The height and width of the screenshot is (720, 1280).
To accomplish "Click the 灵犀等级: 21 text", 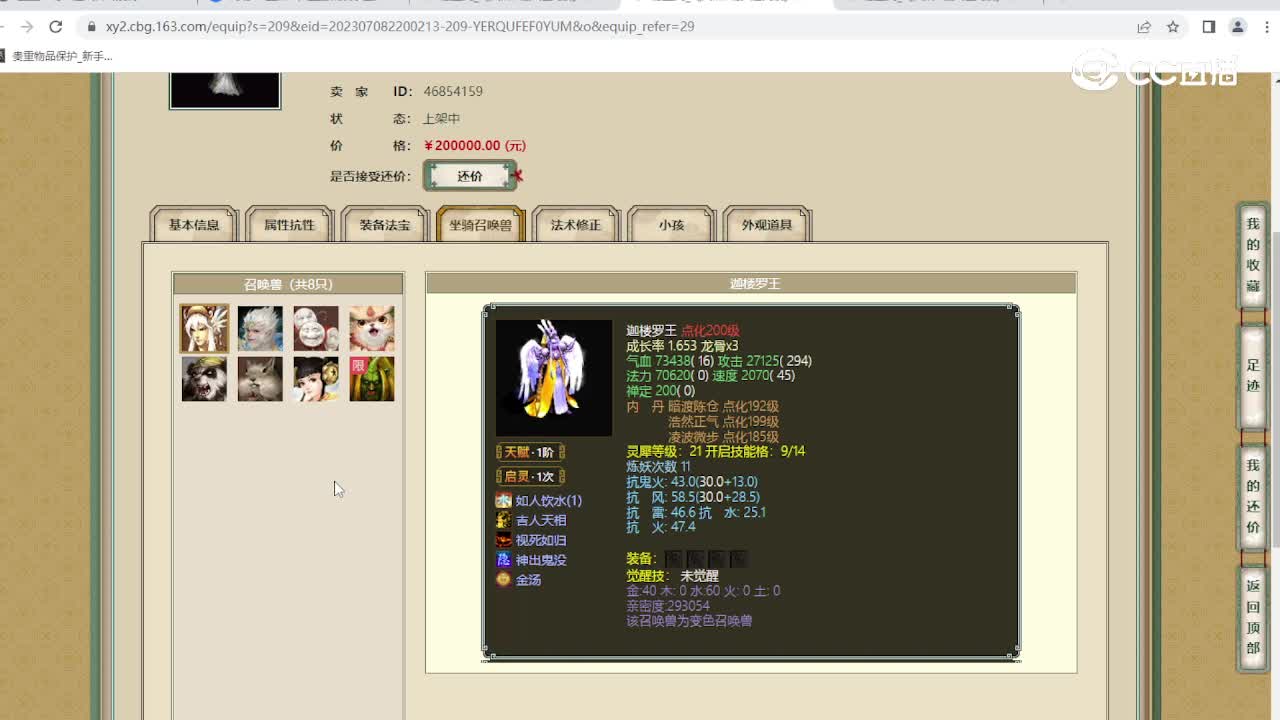I will pos(664,452).
